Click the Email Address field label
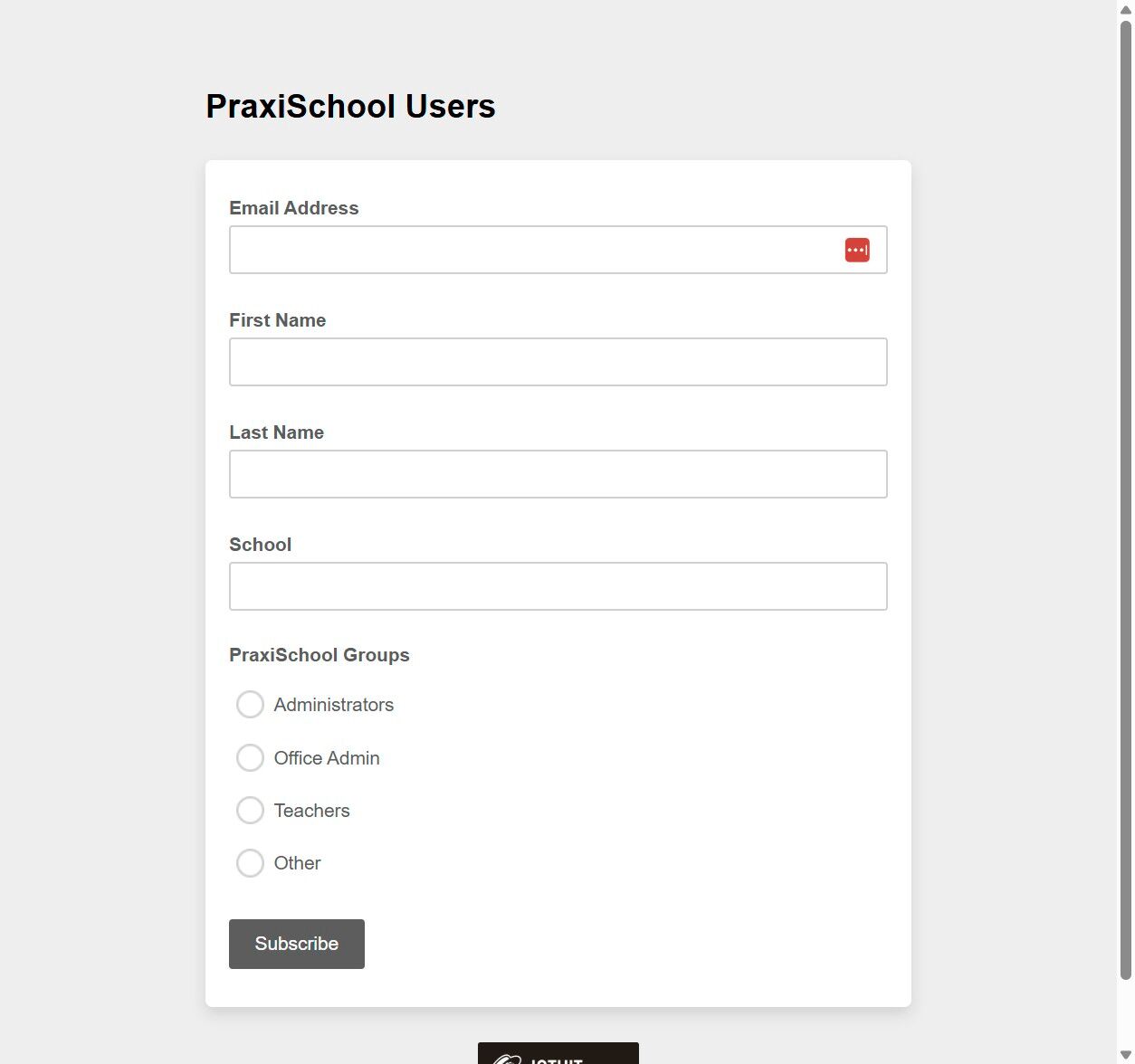Screen dimensions: 1135x1064 click(x=293, y=208)
